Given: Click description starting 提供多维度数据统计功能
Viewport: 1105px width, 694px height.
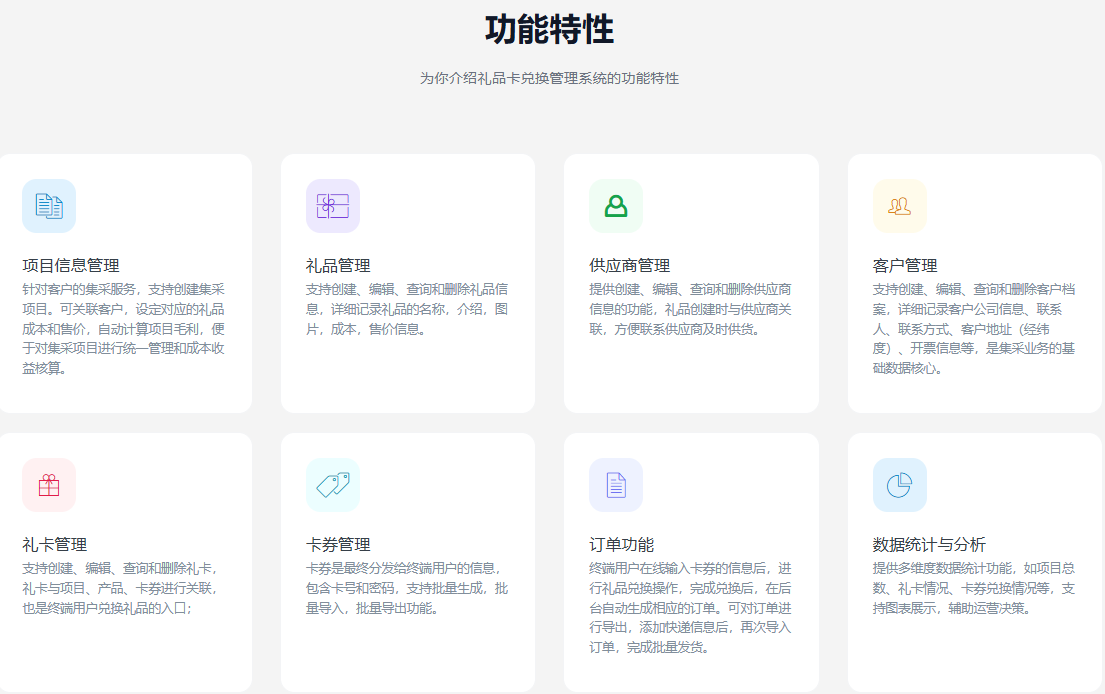Looking at the screenshot, I should click(974, 588).
